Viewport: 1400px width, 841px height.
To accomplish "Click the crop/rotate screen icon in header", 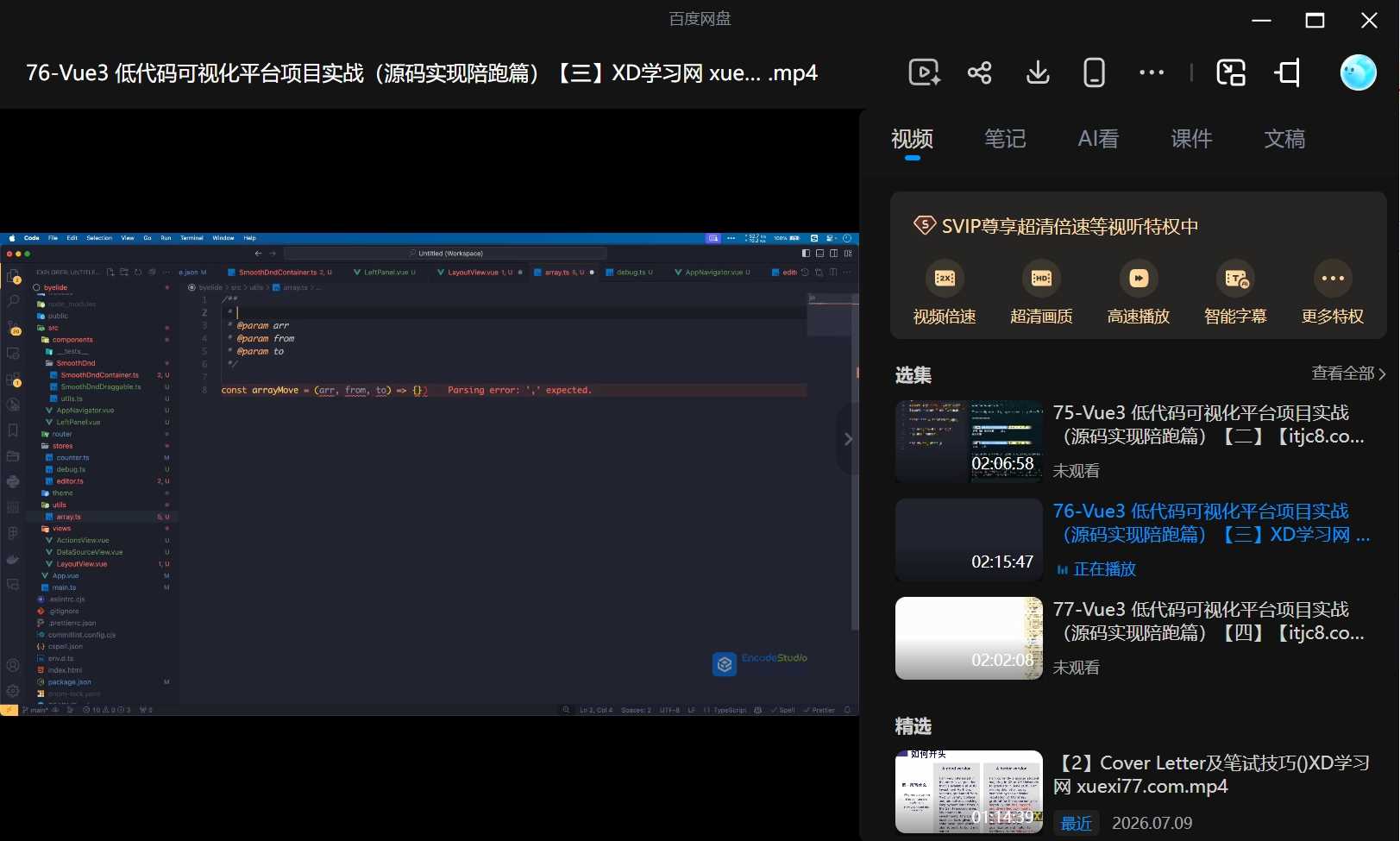I will pyautogui.click(x=1288, y=72).
